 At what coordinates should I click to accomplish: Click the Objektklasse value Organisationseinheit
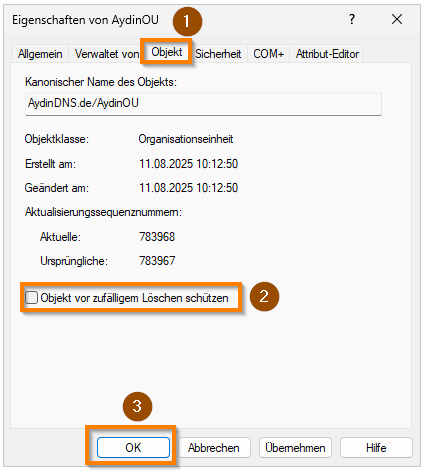point(186,139)
